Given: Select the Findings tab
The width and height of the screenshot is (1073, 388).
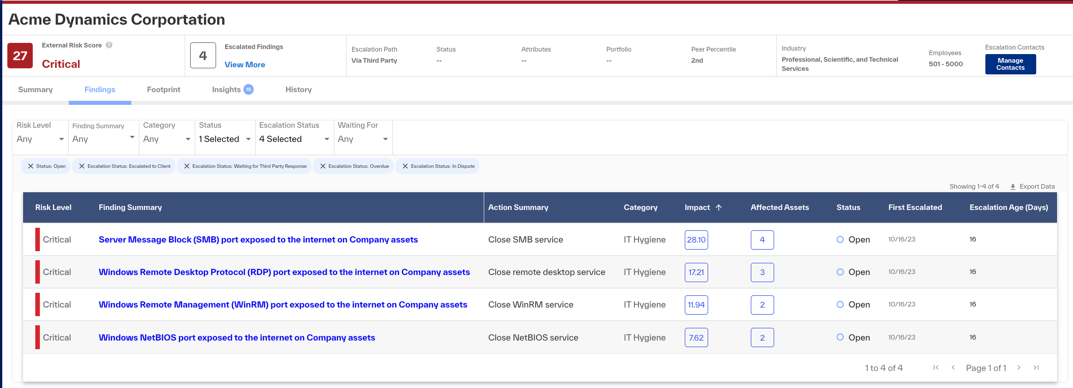Looking at the screenshot, I should click(100, 90).
